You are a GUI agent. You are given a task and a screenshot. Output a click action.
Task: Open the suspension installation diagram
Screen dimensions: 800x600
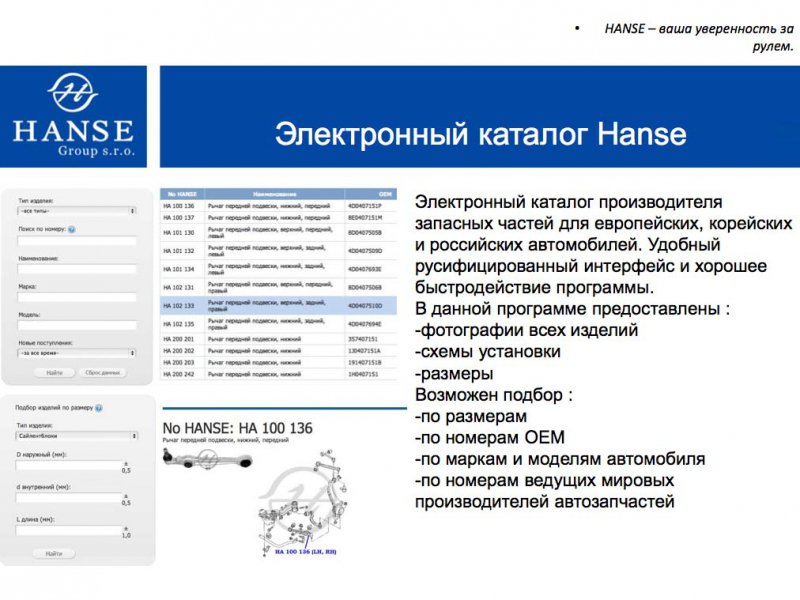tap(303, 502)
